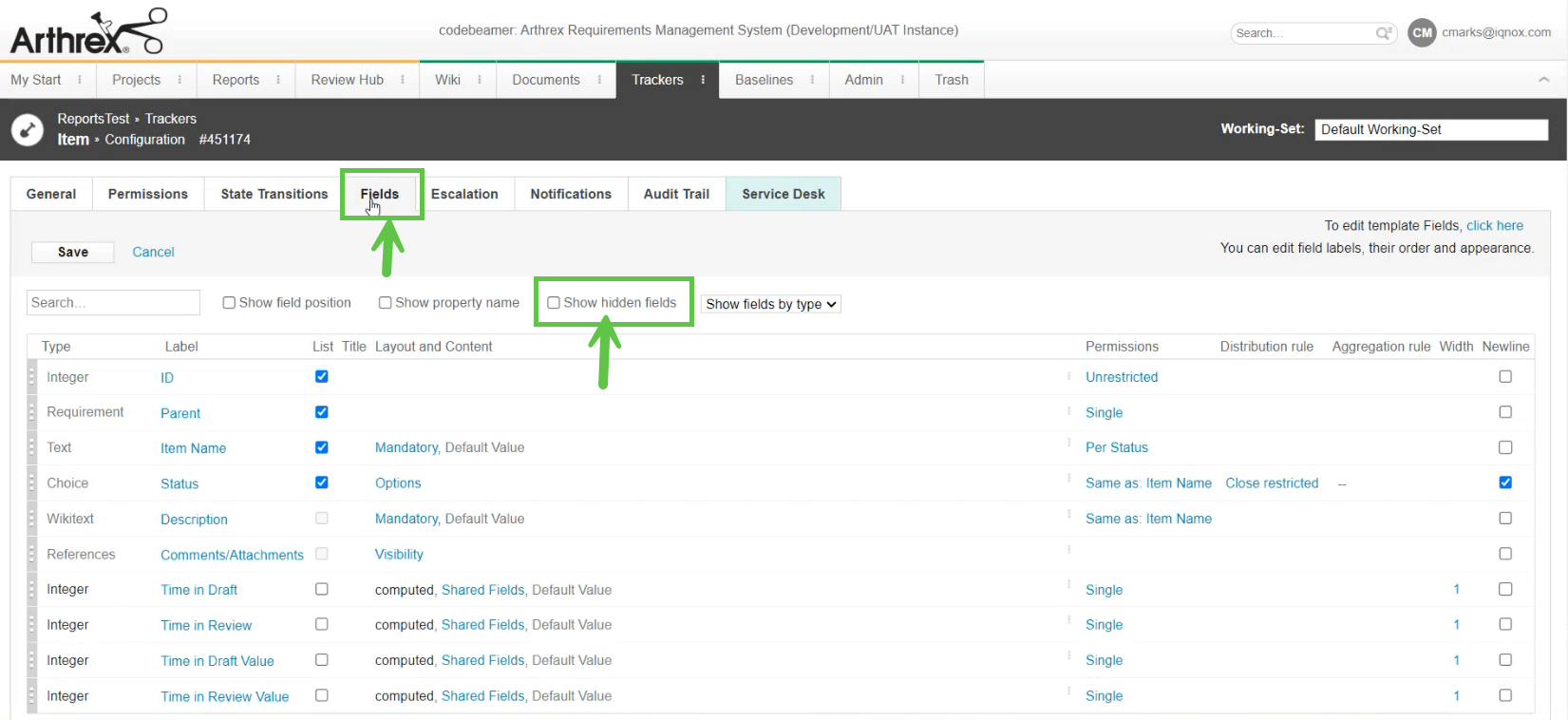The height and width of the screenshot is (720, 1568).
Task: Click the search magnifier icon in header
Action: tap(1384, 33)
